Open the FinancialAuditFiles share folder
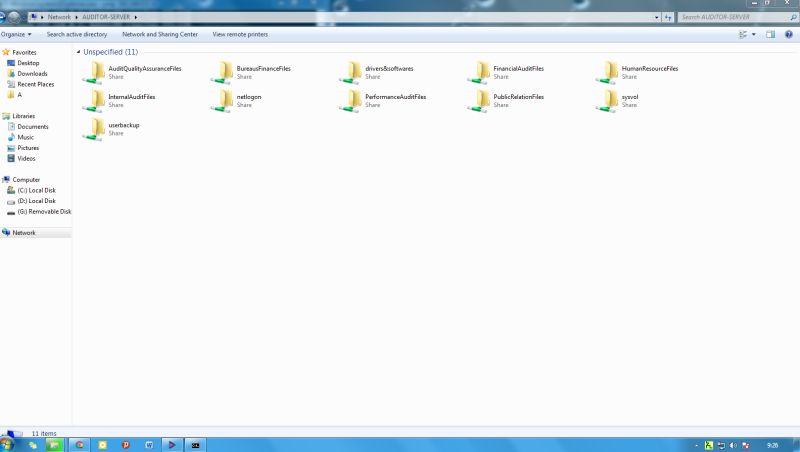Screen dimensions: 800x452 coord(505,72)
